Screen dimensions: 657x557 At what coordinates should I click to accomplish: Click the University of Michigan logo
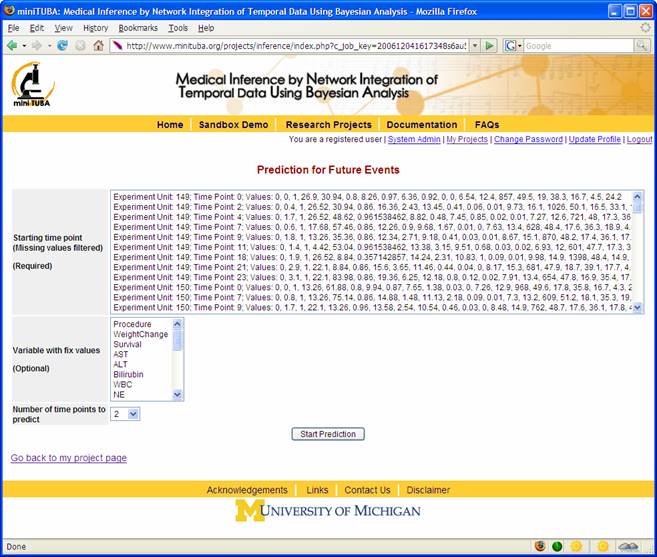point(328,510)
